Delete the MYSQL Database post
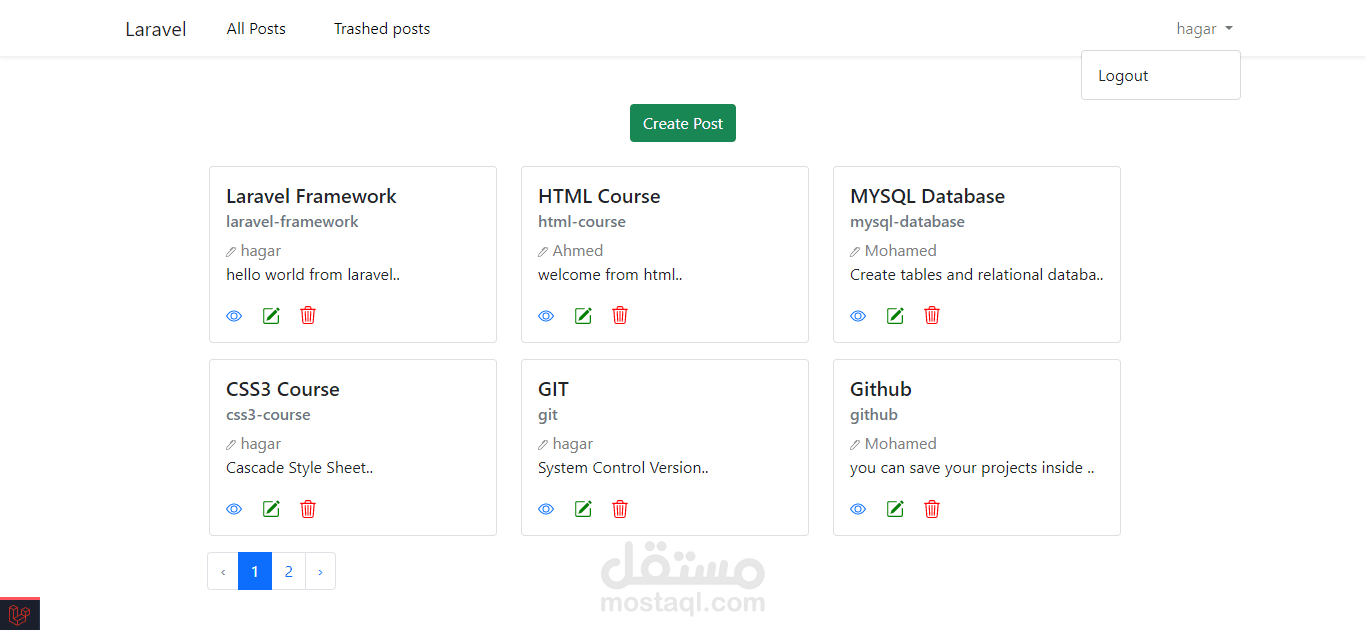 (x=932, y=315)
